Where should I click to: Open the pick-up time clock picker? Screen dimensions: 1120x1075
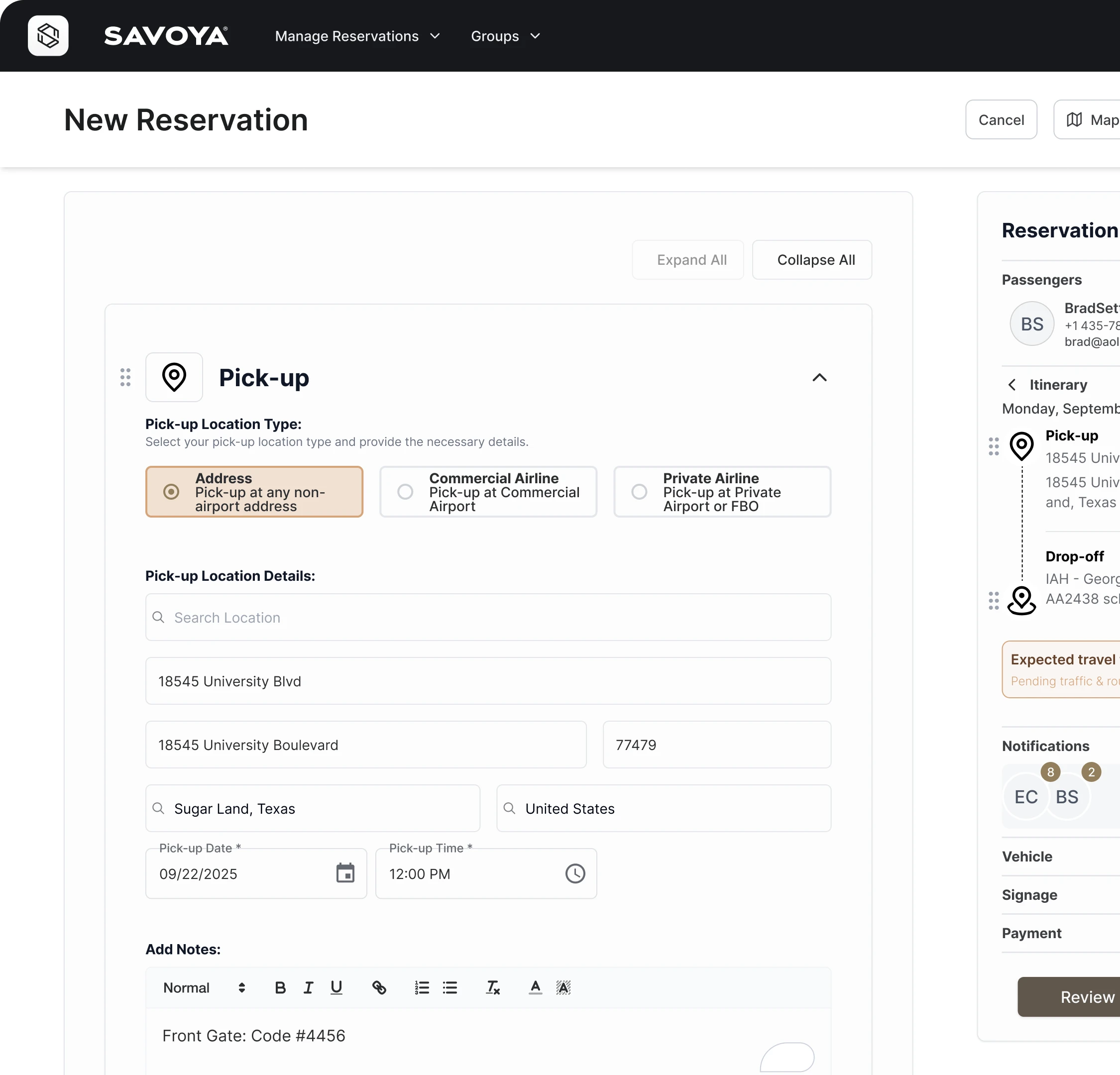pyautogui.click(x=575, y=873)
